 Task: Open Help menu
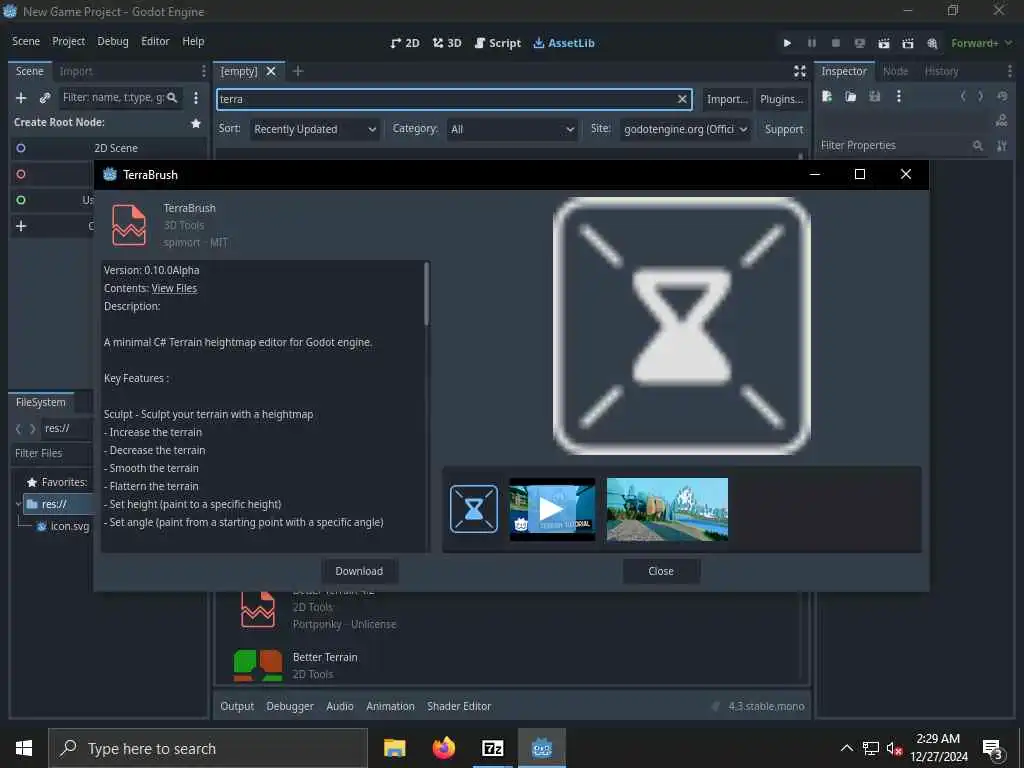pos(193,41)
